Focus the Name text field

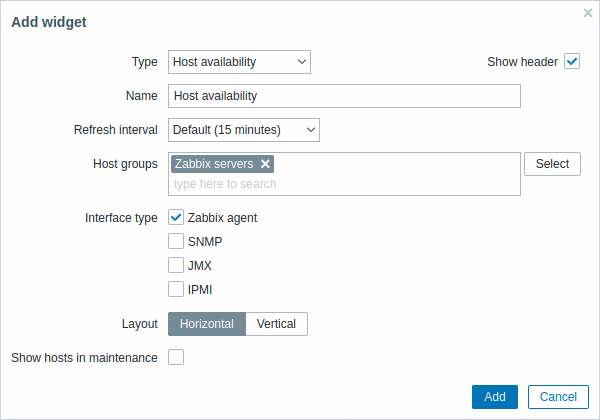pyautogui.click(x=344, y=96)
